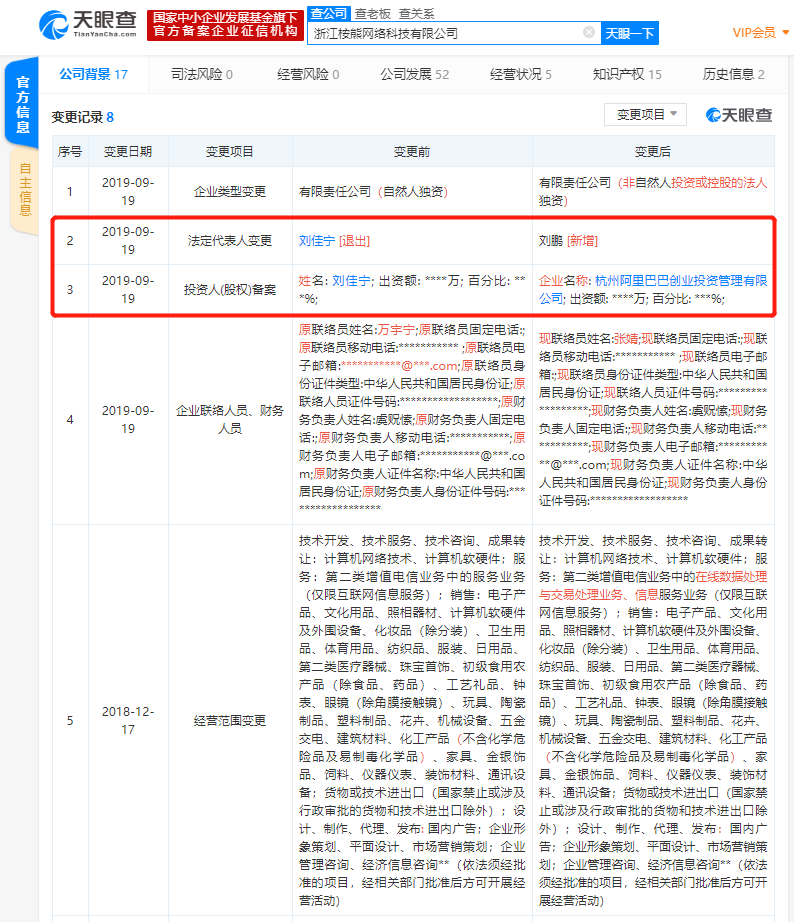Click the row 1 date 2019-09-19

128,192
